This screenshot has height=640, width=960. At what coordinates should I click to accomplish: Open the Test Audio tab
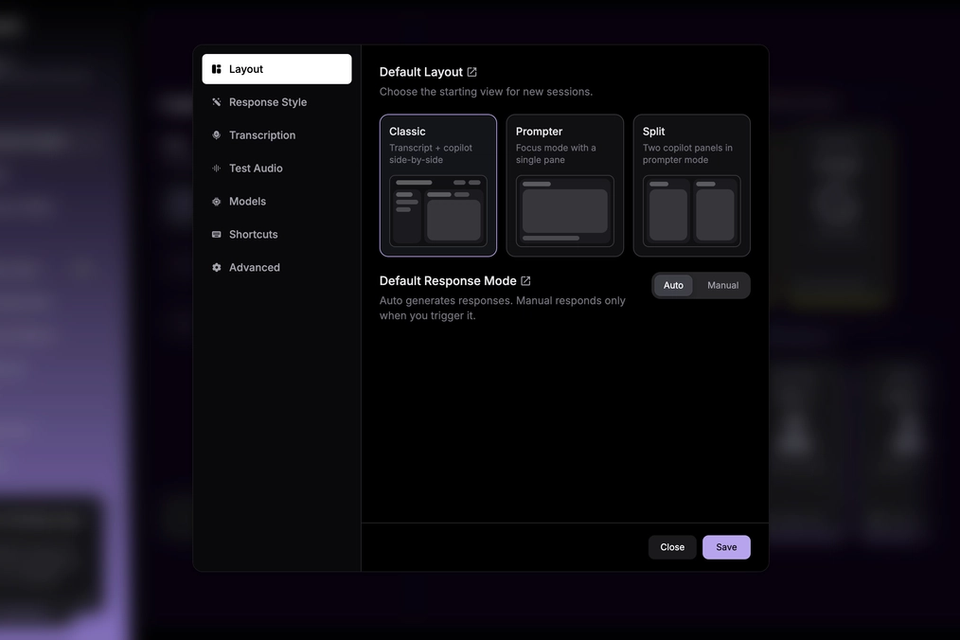[277, 168]
